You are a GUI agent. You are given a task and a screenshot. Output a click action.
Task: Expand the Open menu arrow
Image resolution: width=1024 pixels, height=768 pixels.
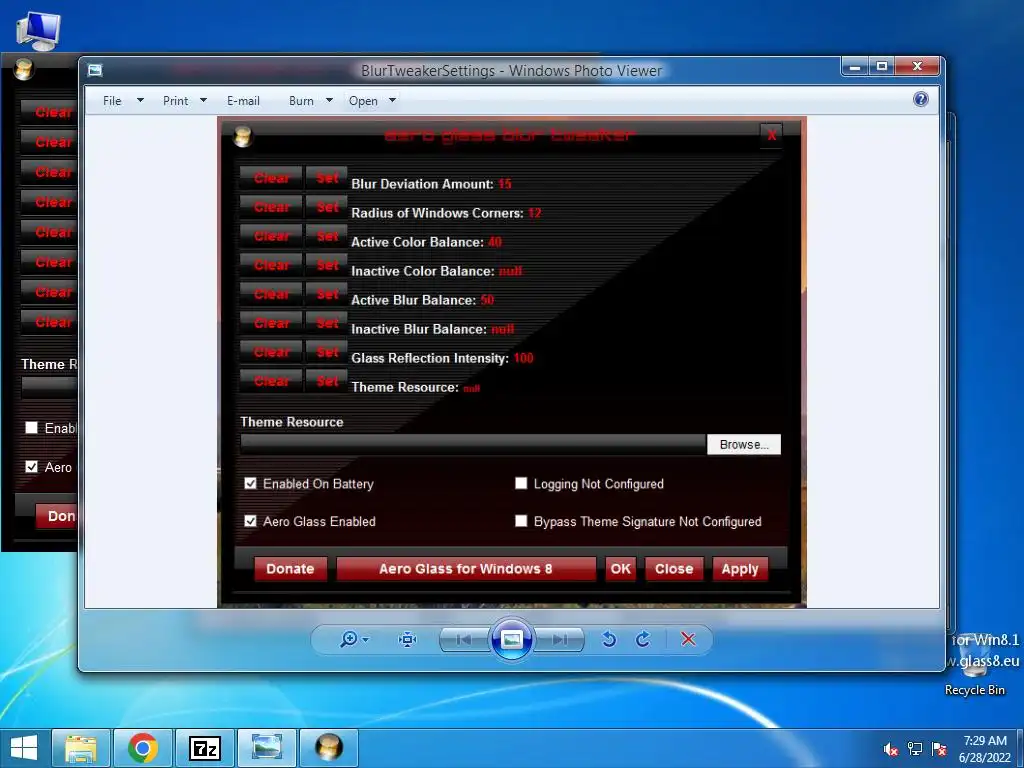coord(392,101)
